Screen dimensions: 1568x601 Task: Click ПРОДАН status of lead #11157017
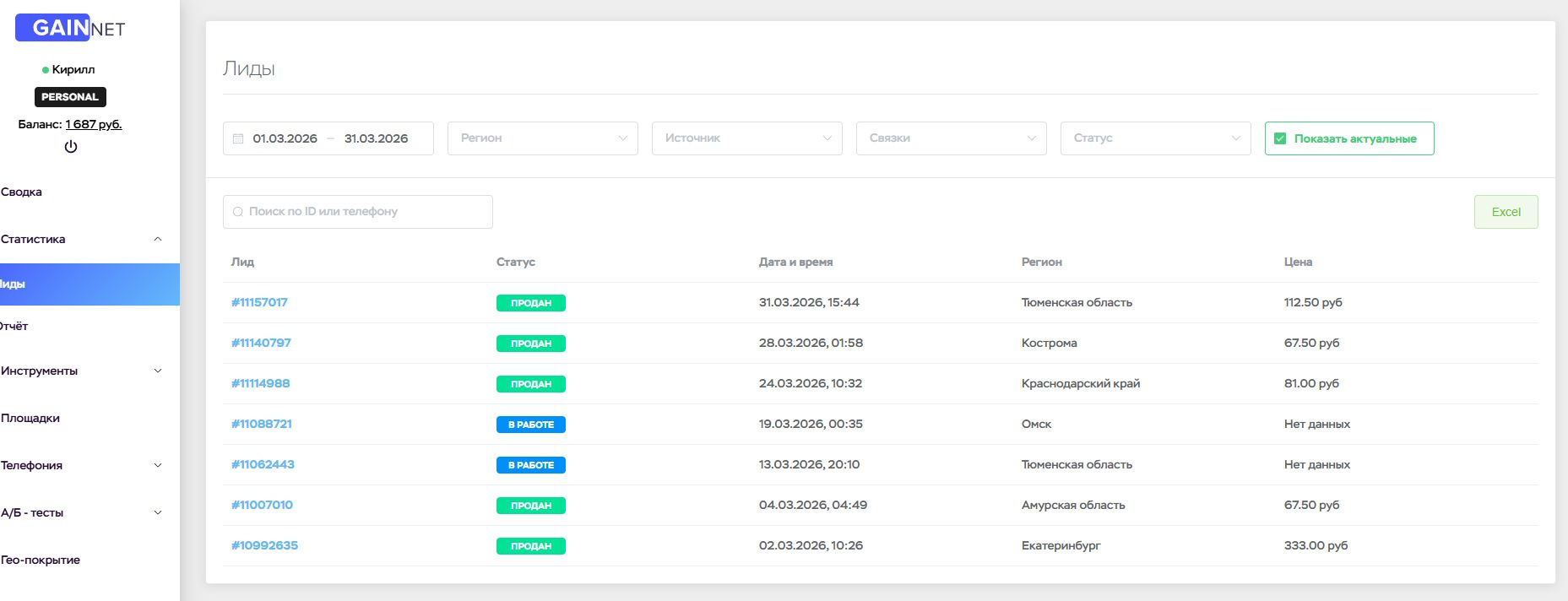[531, 303]
